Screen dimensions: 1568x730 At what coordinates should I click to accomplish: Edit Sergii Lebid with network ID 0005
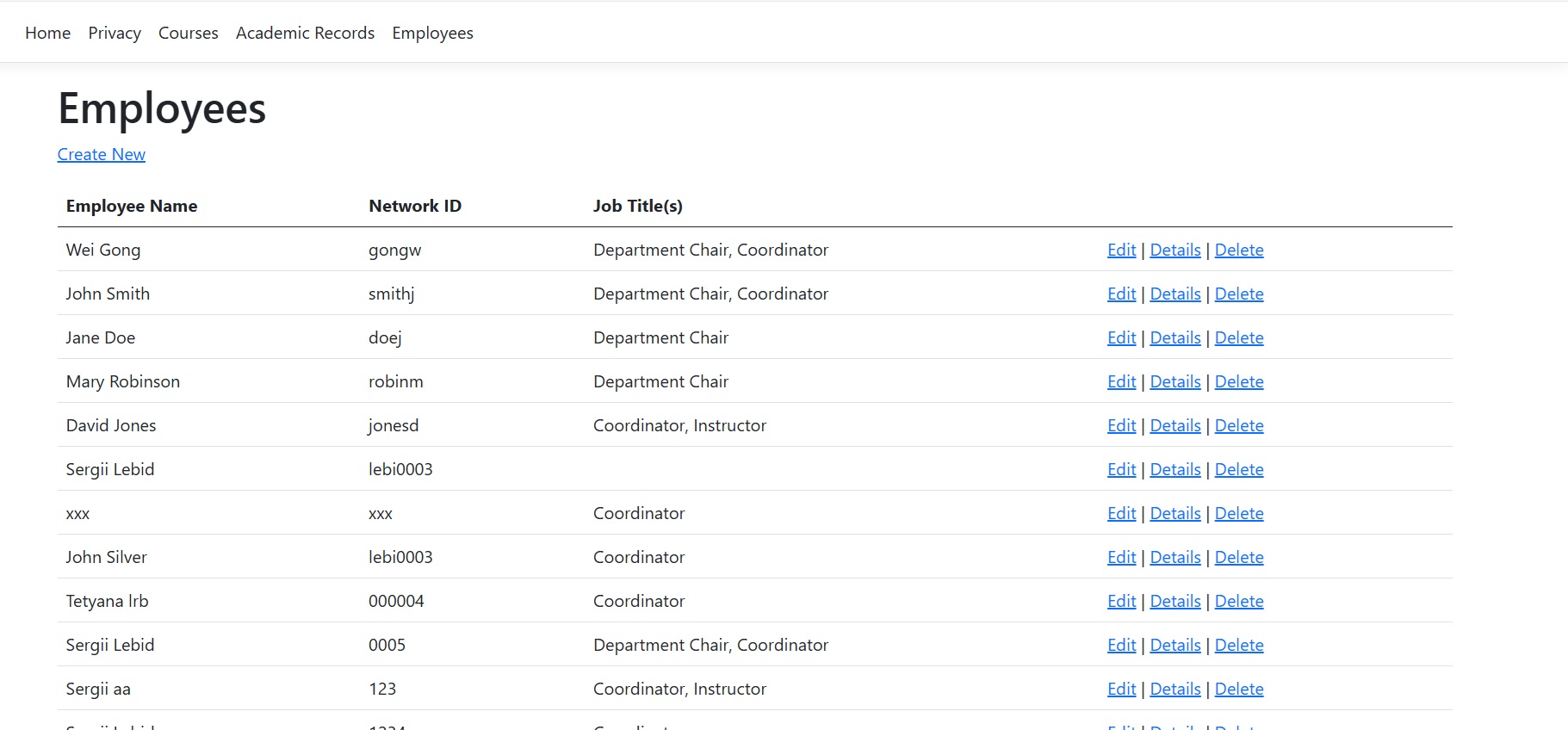point(1121,645)
